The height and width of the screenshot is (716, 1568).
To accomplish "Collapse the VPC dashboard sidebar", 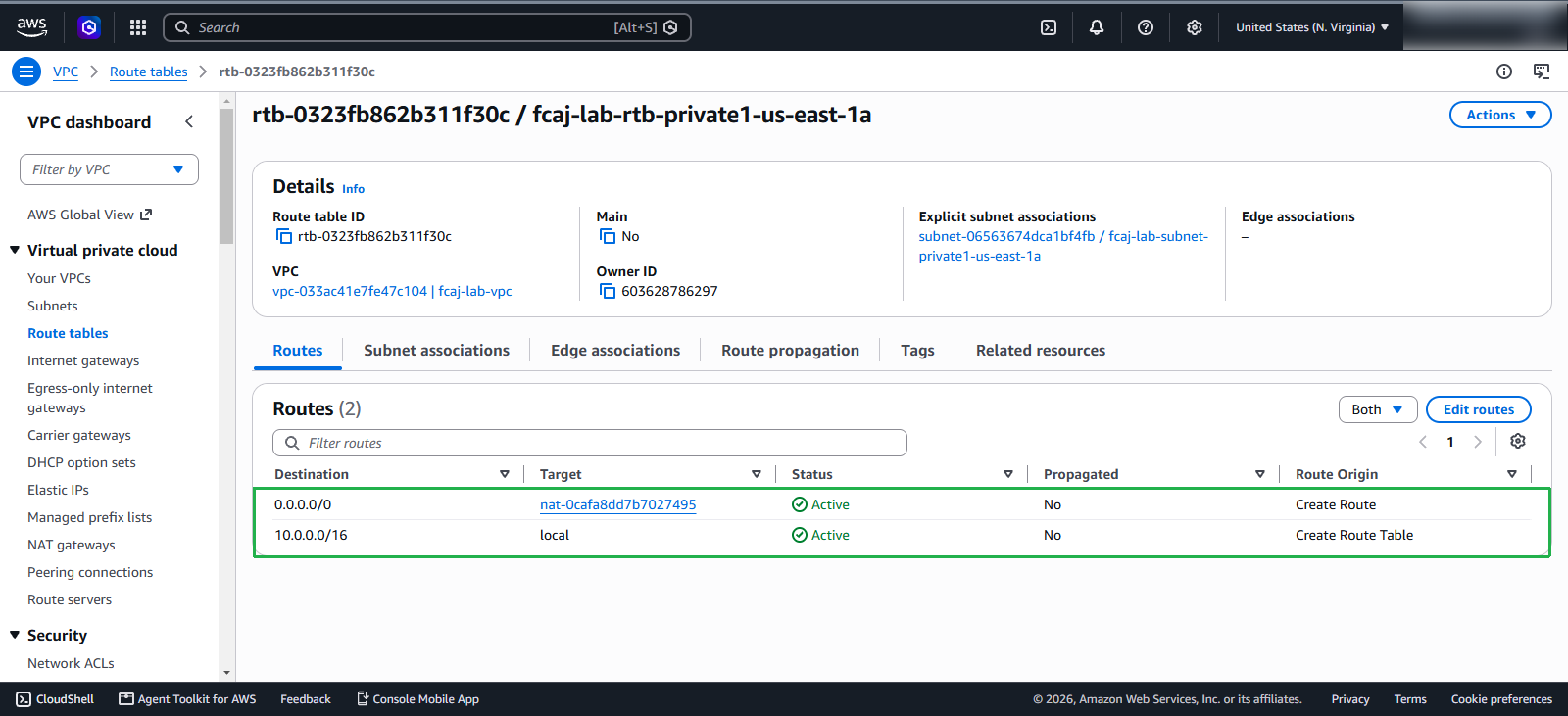I will pyautogui.click(x=189, y=121).
